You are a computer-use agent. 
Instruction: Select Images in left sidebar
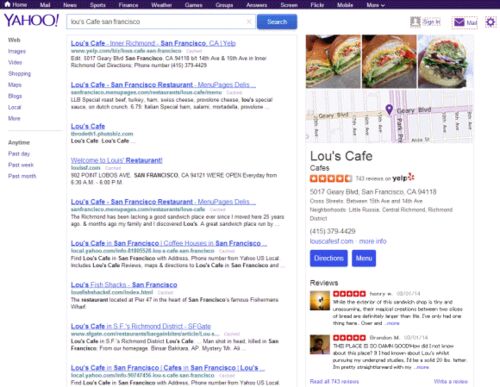(17, 51)
